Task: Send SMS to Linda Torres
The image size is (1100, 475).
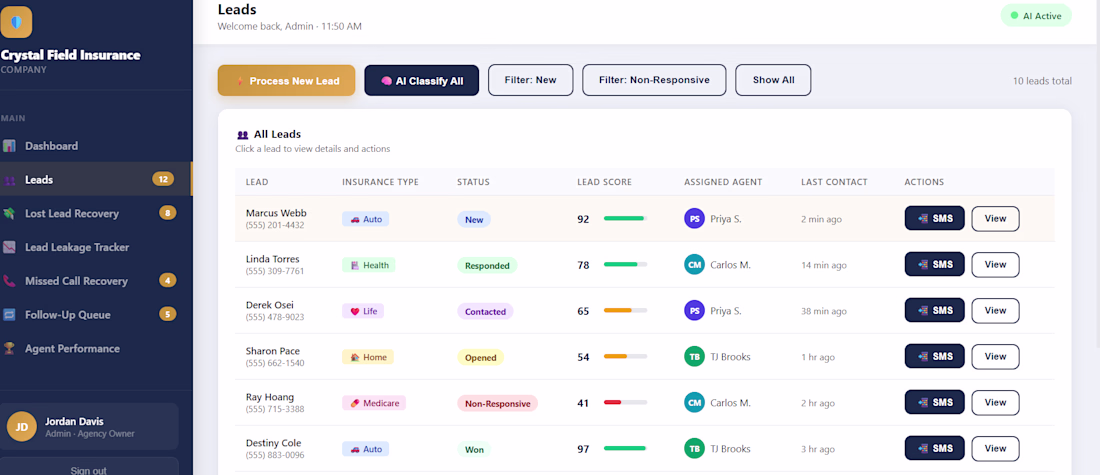Action: pyautogui.click(x=934, y=265)
